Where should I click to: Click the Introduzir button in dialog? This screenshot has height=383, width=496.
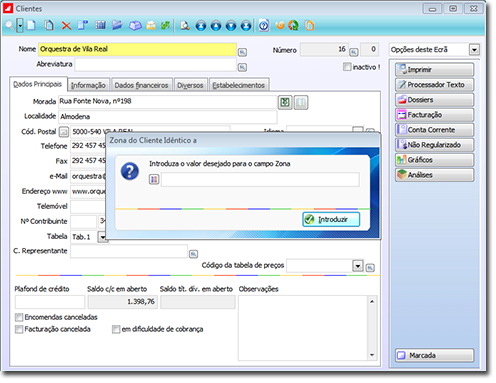(331, 219)
